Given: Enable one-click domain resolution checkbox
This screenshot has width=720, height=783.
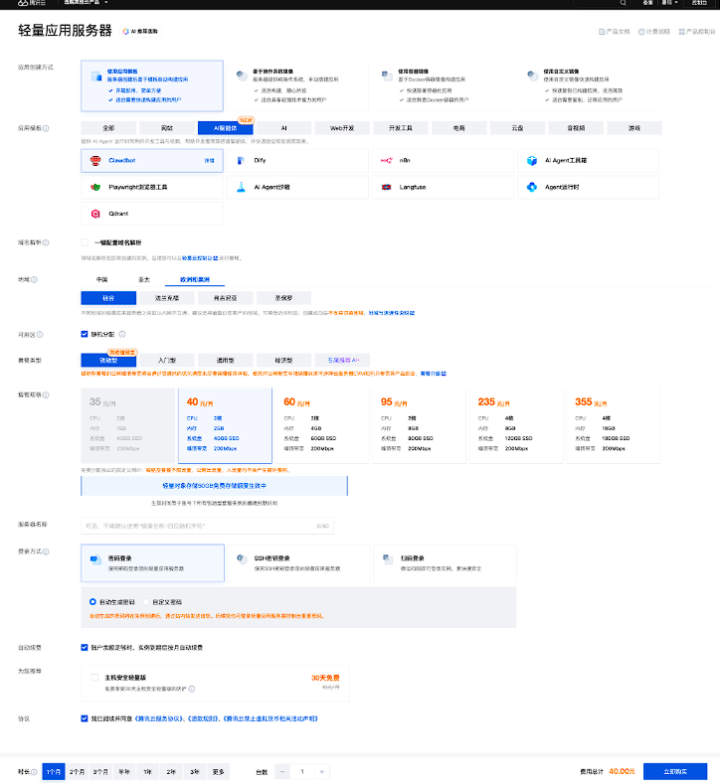Looking at the screenshot, I should click(85, 242).
